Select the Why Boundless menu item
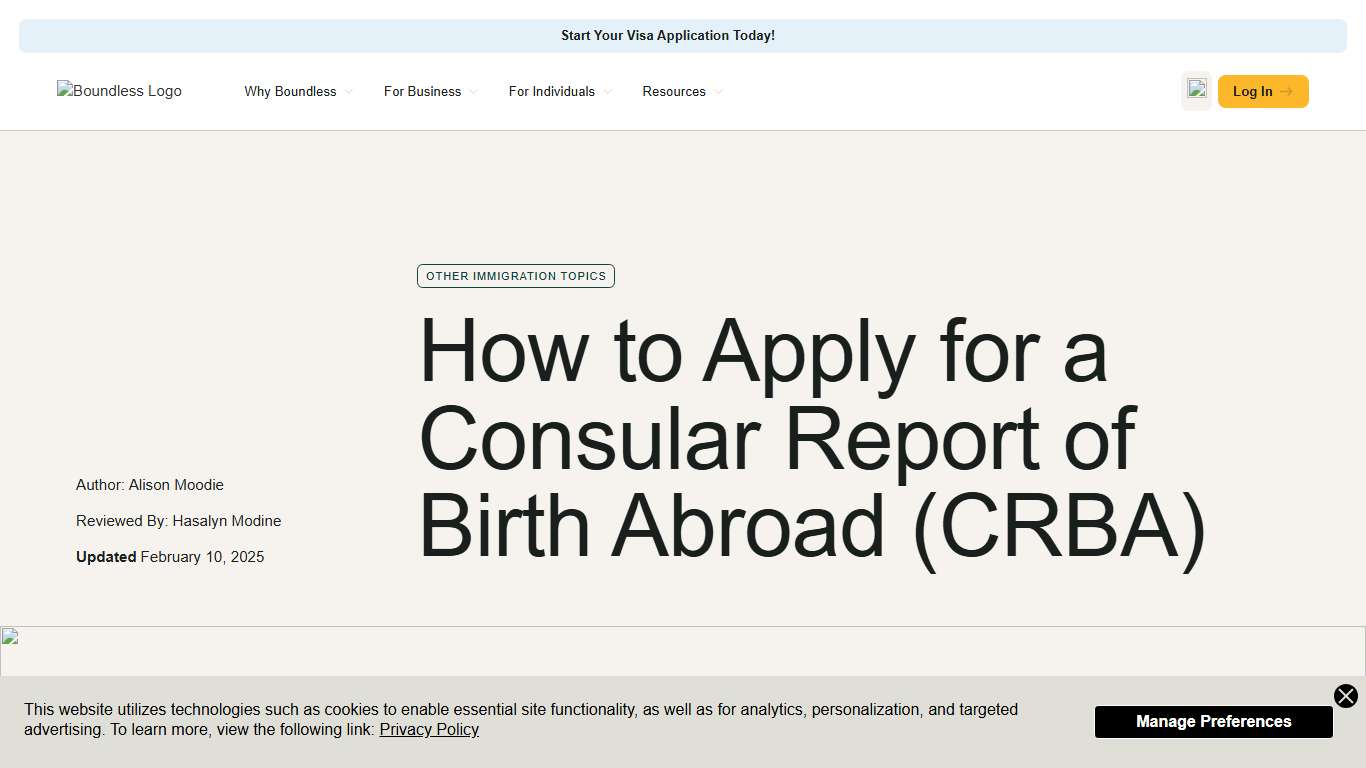The width and height of the screenshot is (1366, 768). 290,91
